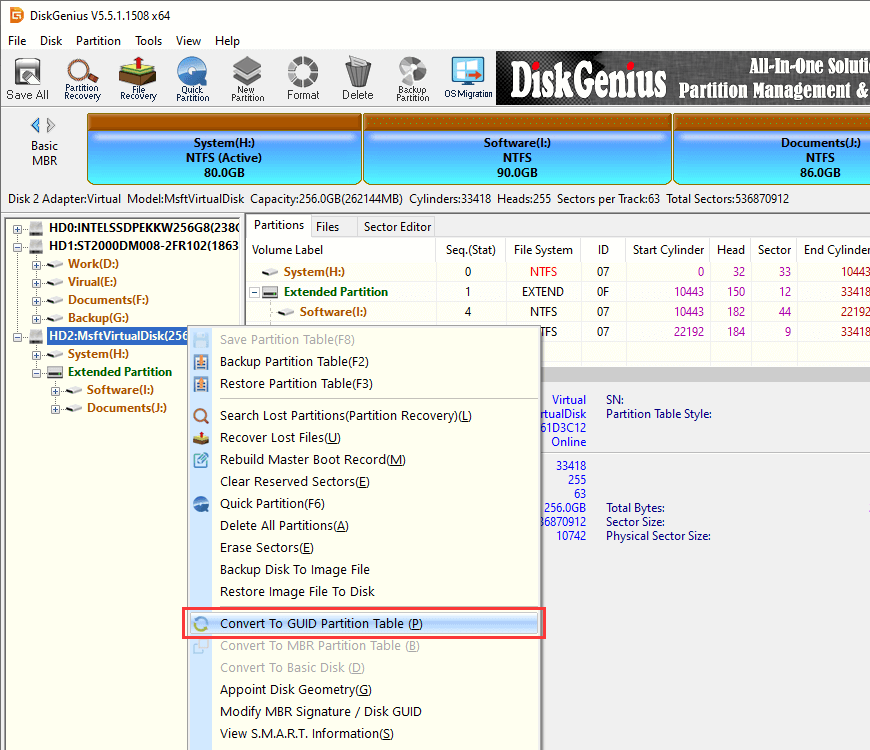Open the Backup Partition tool
Image resolution: width=870 pixels, height=750 pixels.
pos(412,78)
